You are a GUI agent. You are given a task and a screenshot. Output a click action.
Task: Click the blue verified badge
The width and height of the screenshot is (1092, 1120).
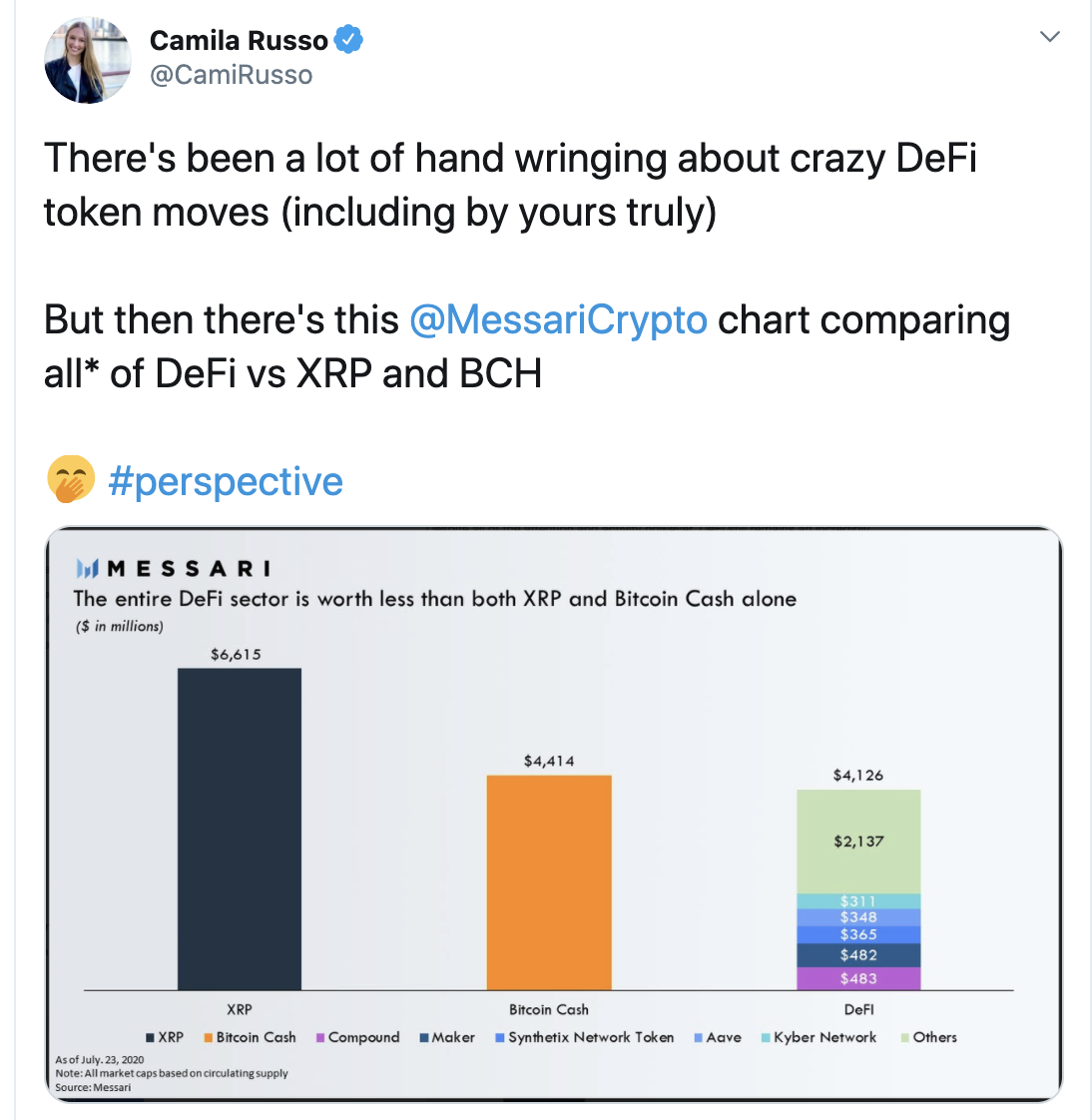tap(348, 40)
